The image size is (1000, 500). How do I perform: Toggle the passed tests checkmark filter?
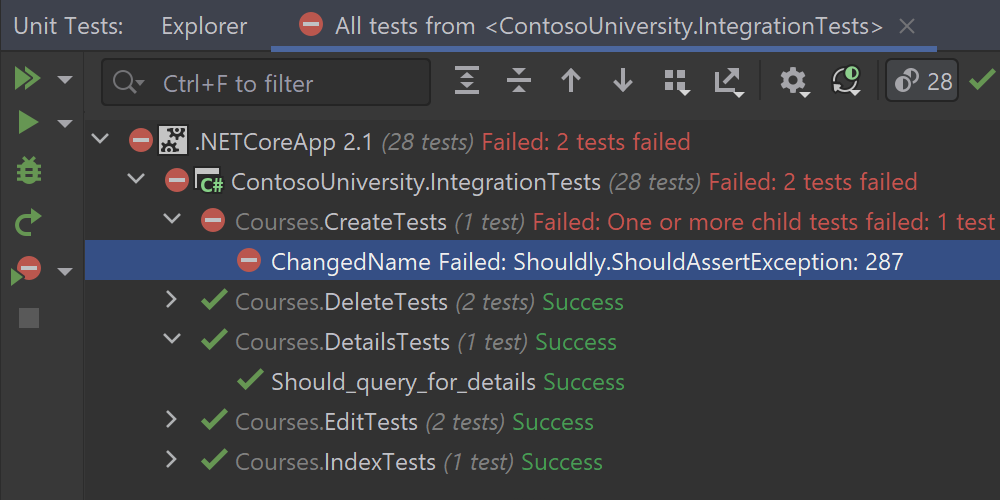pos(982,79)
